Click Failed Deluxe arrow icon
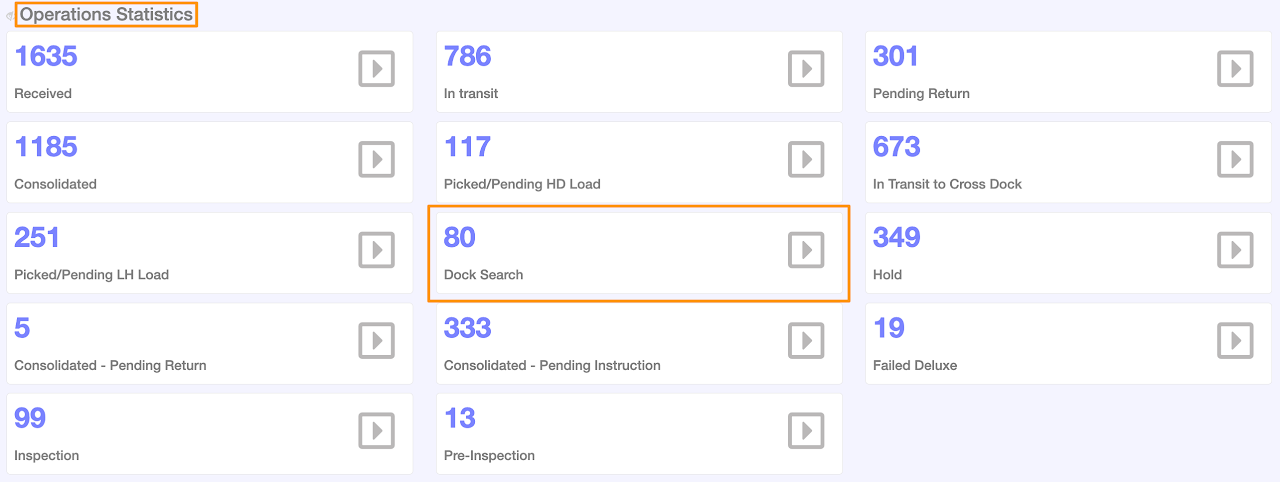Image resolution: width=1280 pixels, height=482 pixels. coord(1235,341)
